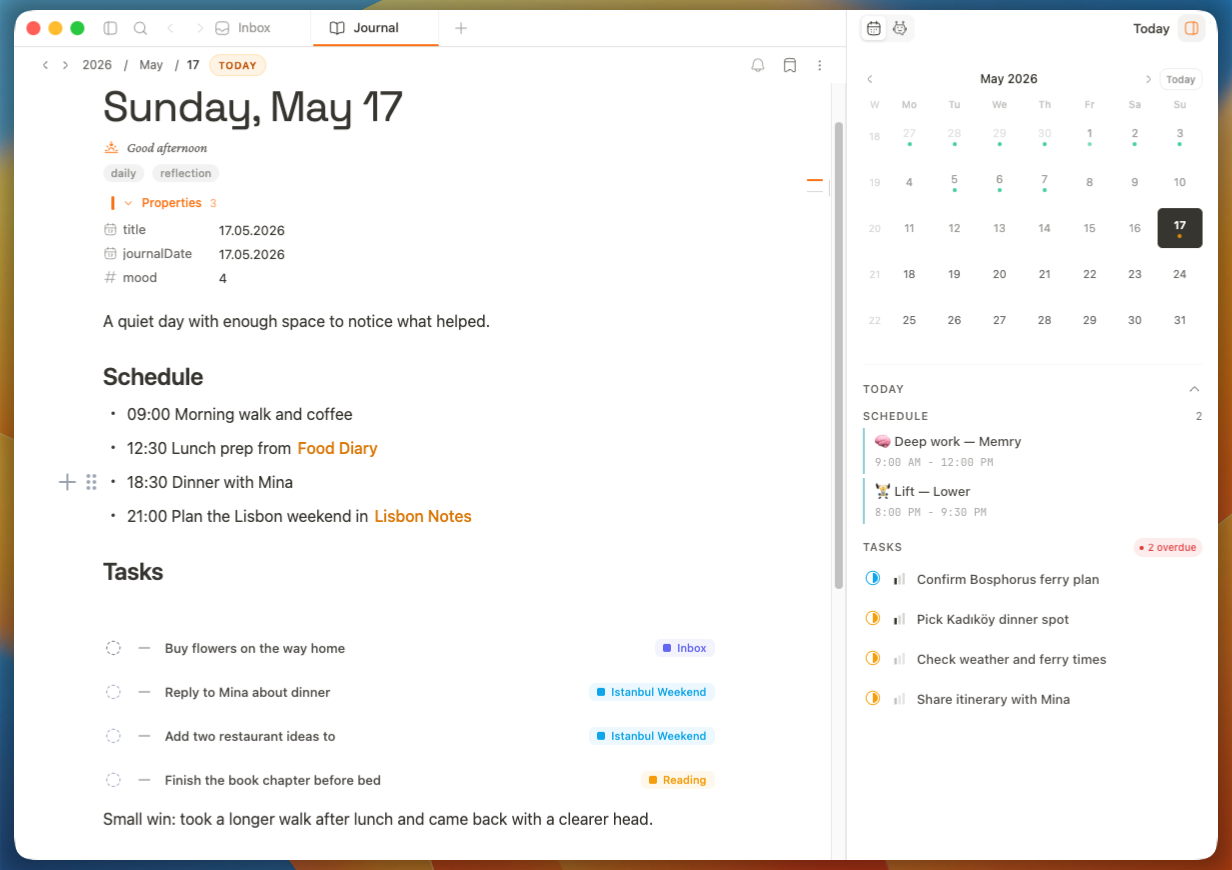Image resolution: width=1232 pixels, height=870 pixels.
Task: Click the TODAY badge in breadcrumb
Action: tap(238, 65)
